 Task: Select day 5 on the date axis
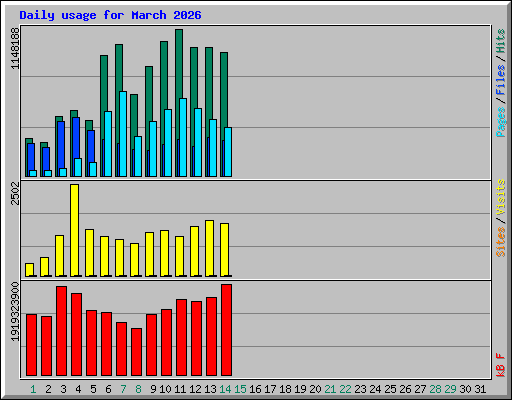coord(93,389)
